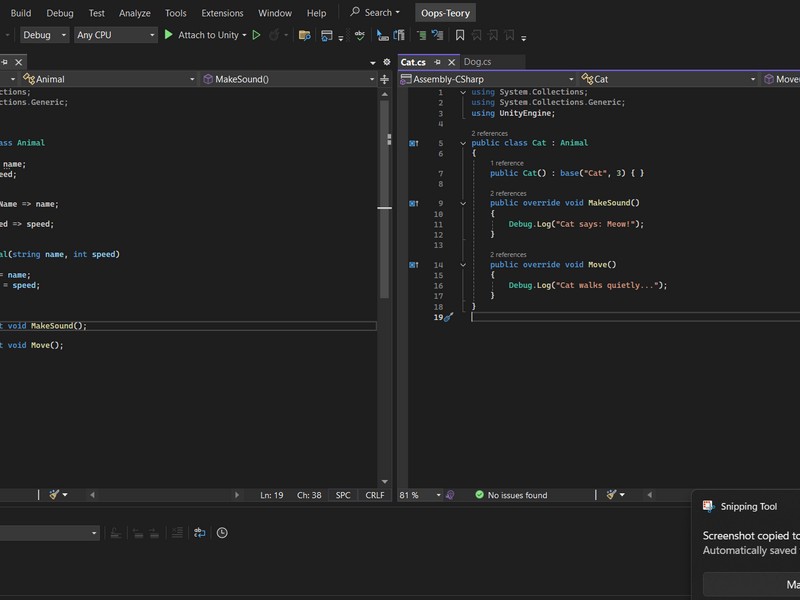The image size is (800, 600).
Task: Click the inheritance margin icon beside MakeSound line 9
Action: click(413, 204)
